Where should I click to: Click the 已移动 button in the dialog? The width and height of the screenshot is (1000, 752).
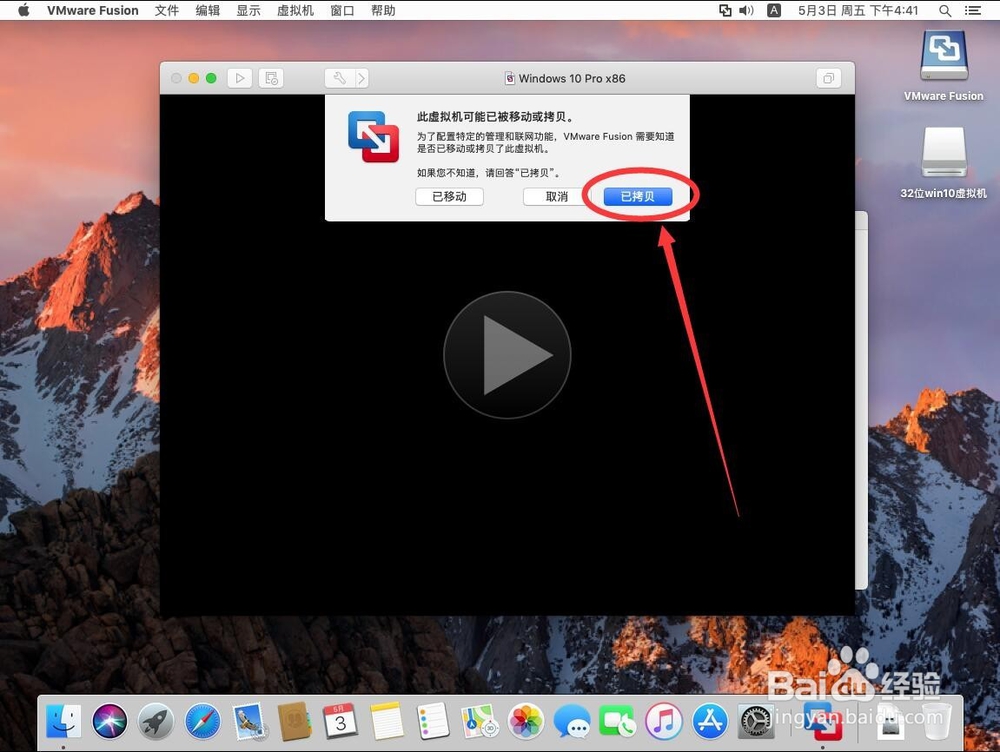click(449, 196)
